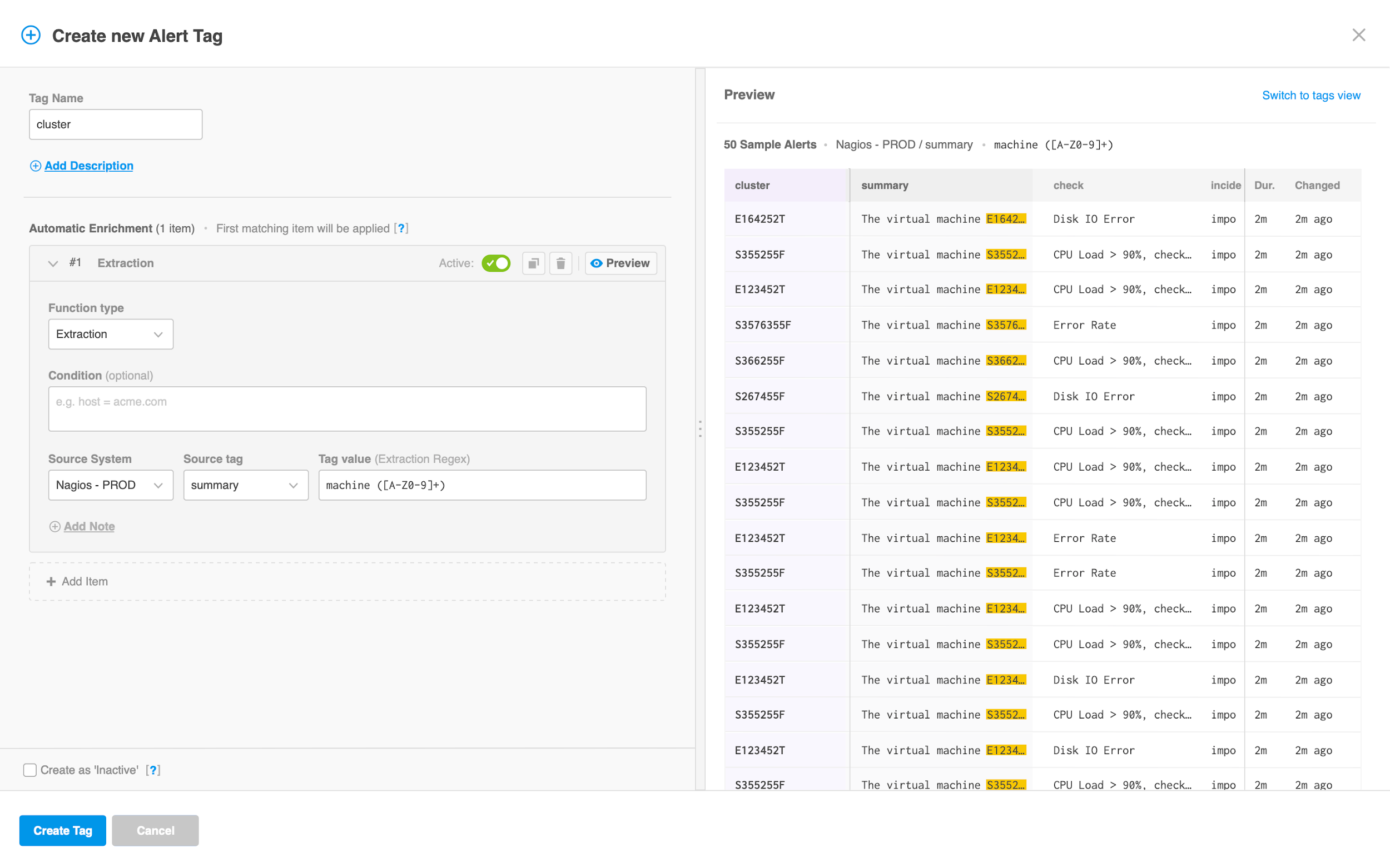Image resolution: width=1390 pixels, height=868 pixels.
Task: Click the help icon beside Automatic Enrichment
Action: coord(401,228)
